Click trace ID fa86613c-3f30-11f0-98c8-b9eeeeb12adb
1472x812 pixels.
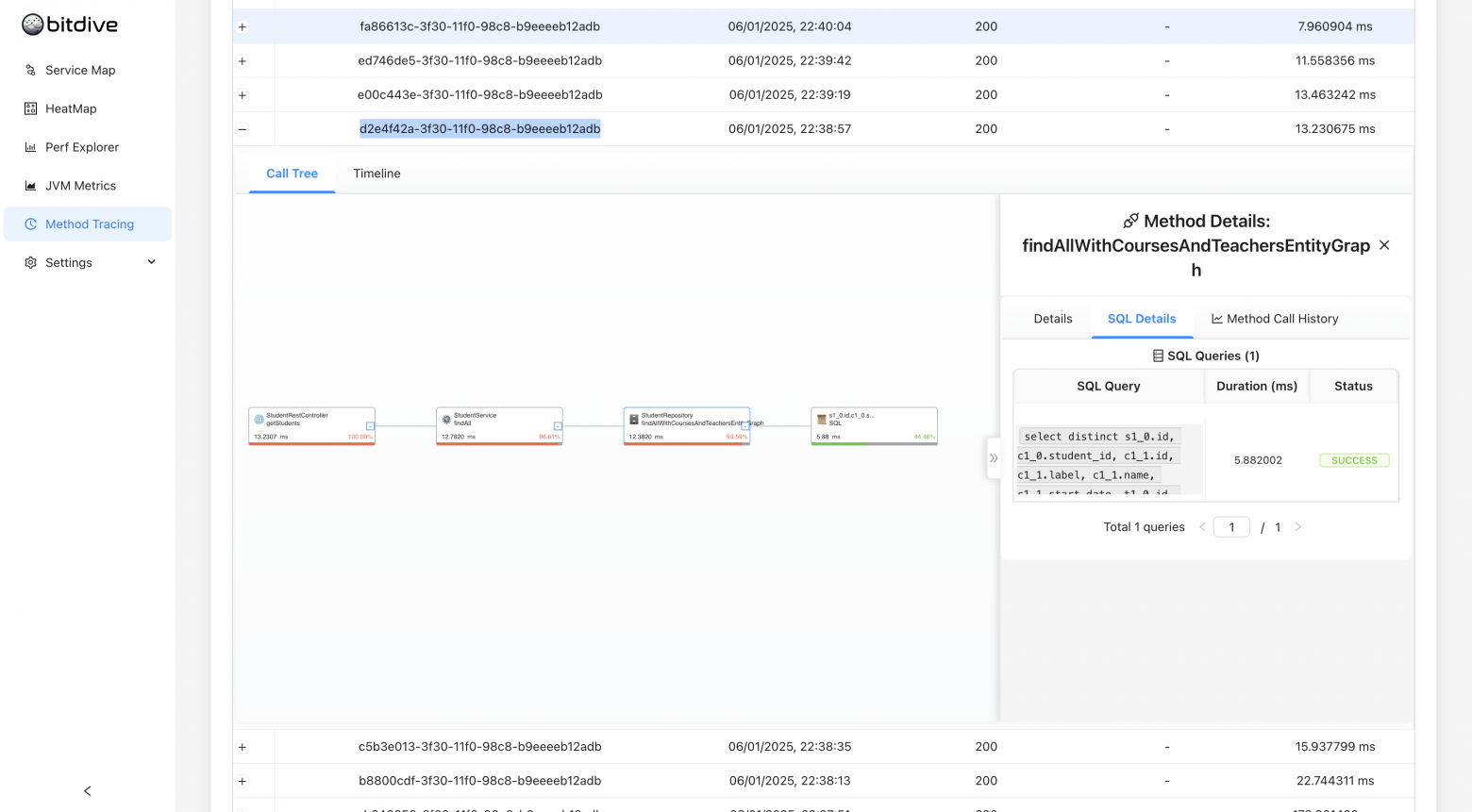click(x=480, y=27)
